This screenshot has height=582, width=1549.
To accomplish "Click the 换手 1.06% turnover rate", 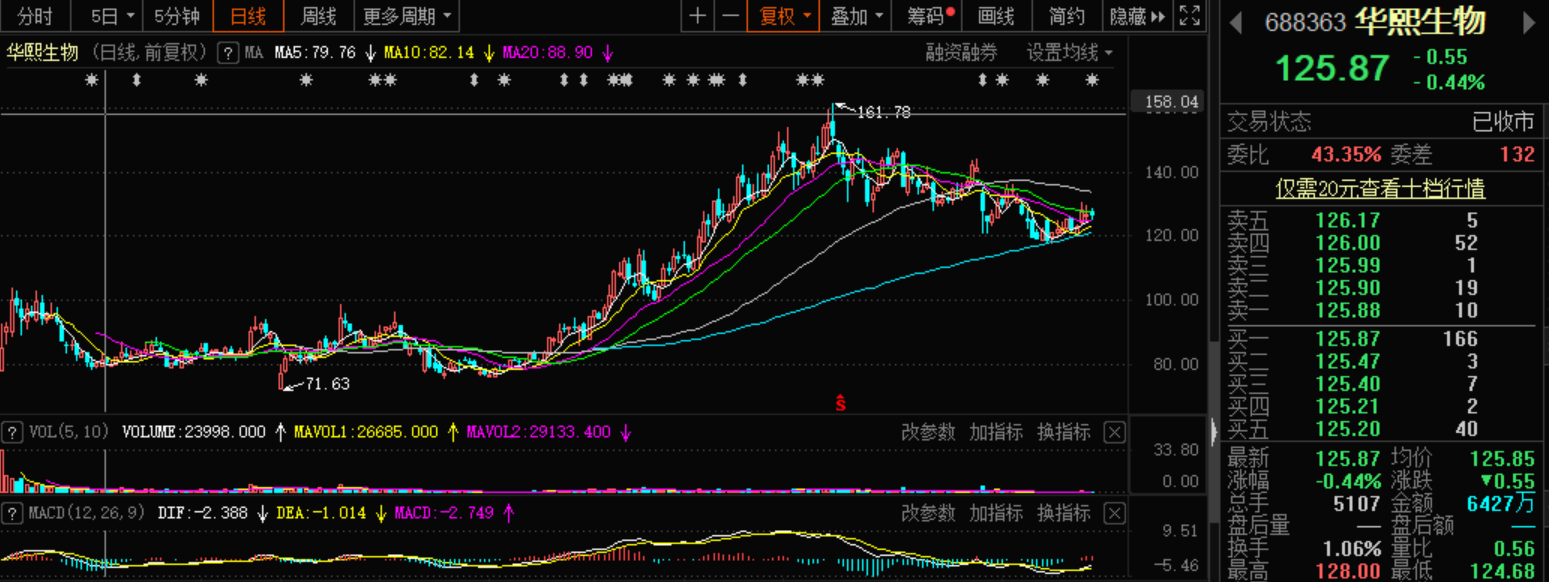I will point(1352,548).
